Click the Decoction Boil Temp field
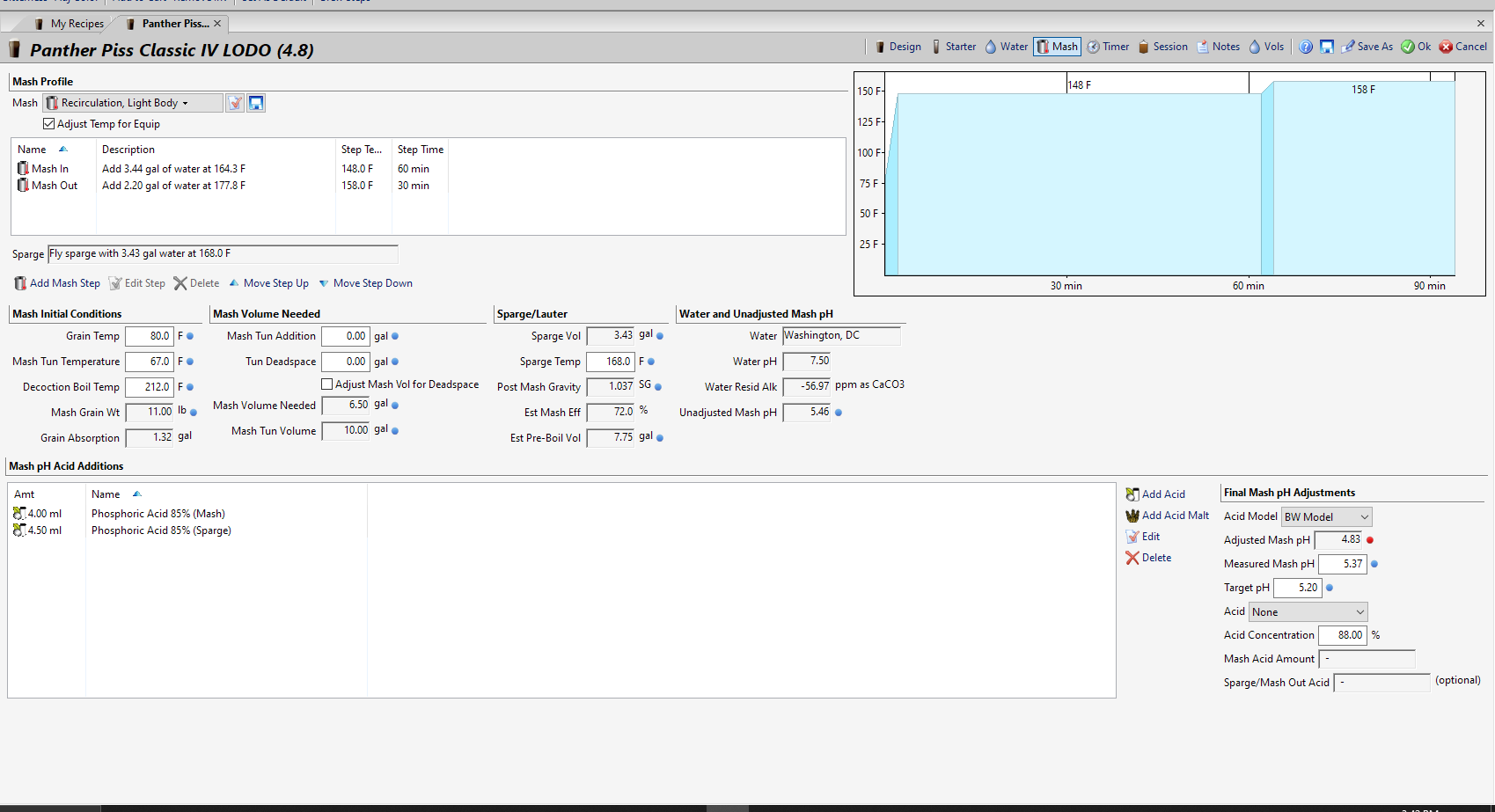The image size is (1495, 812). pos(149,387)
